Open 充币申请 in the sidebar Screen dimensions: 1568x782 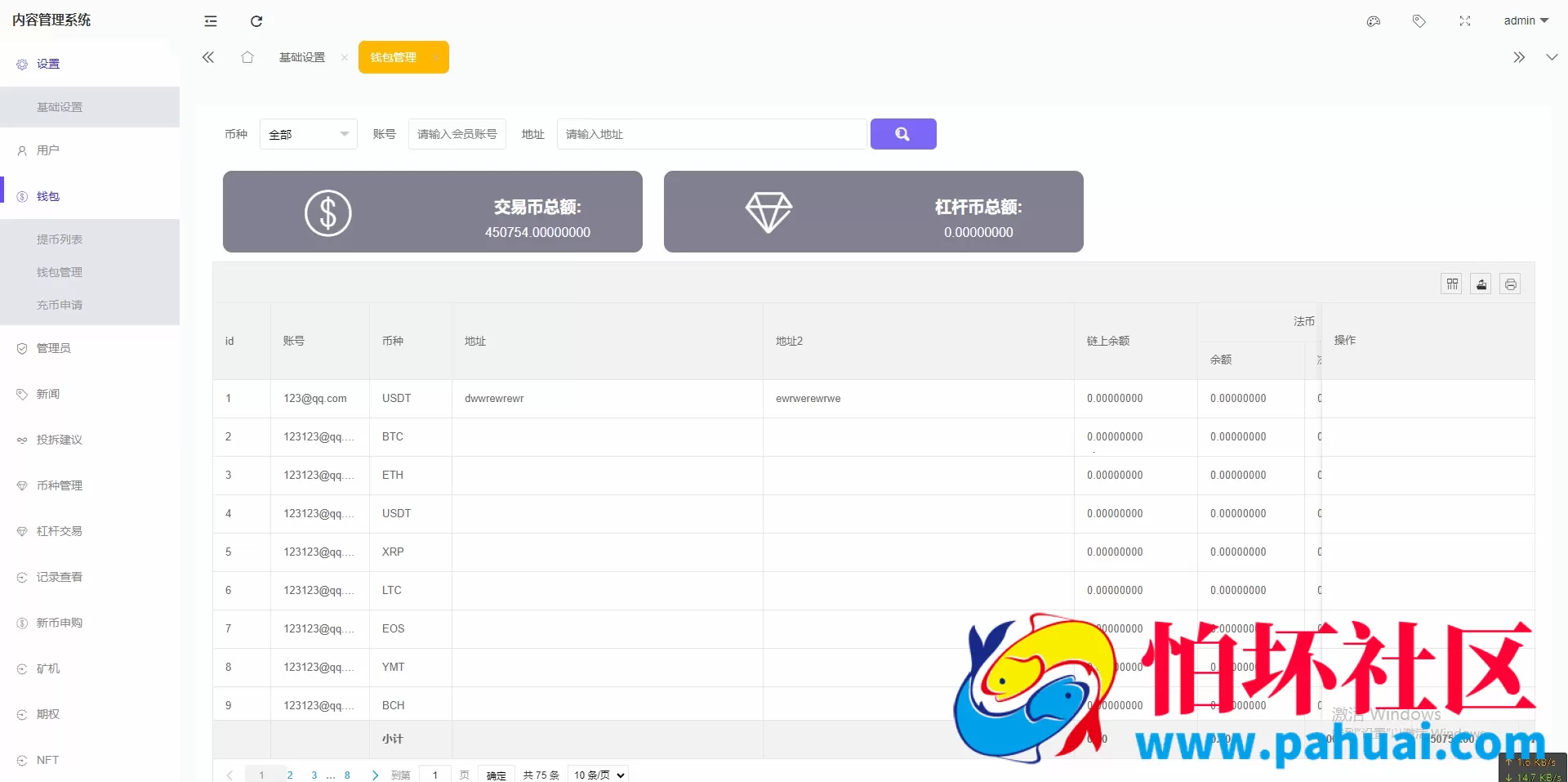coord(90,305)
